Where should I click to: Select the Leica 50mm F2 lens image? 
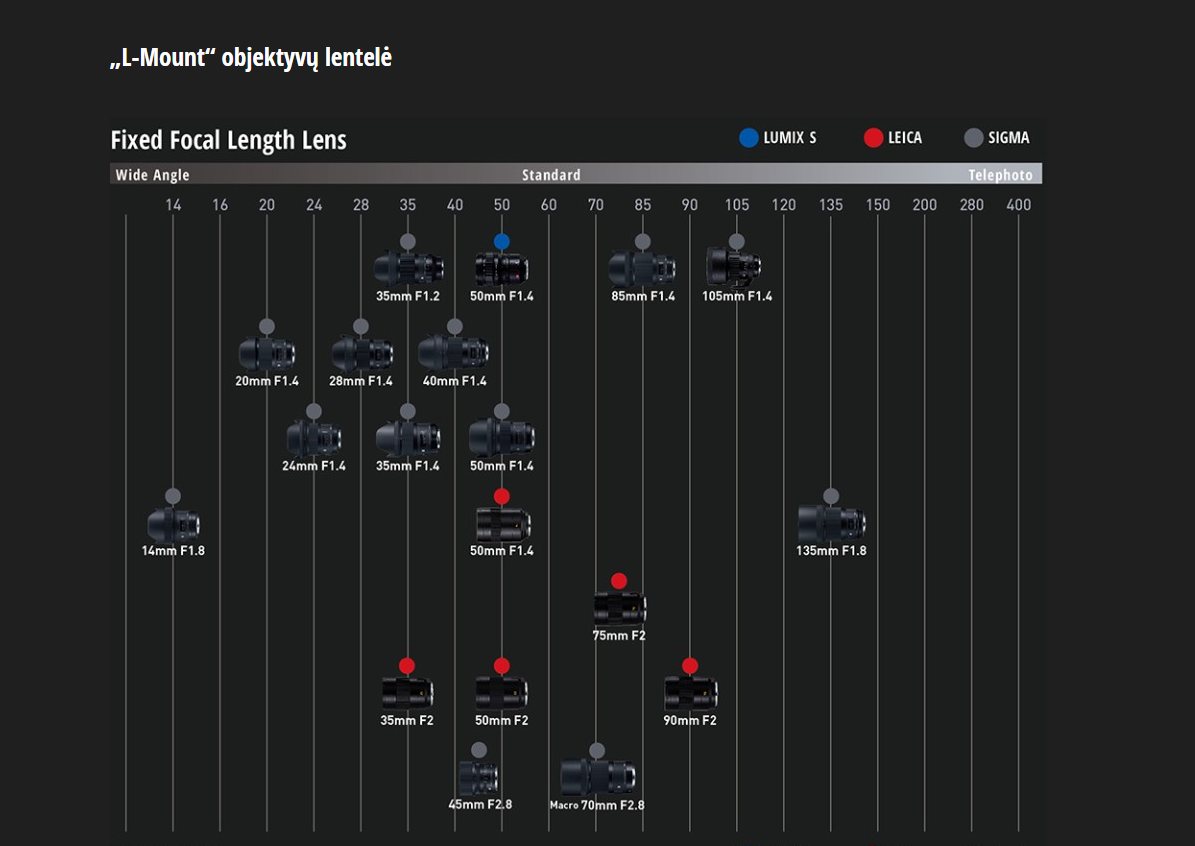[x=501, y=693]
